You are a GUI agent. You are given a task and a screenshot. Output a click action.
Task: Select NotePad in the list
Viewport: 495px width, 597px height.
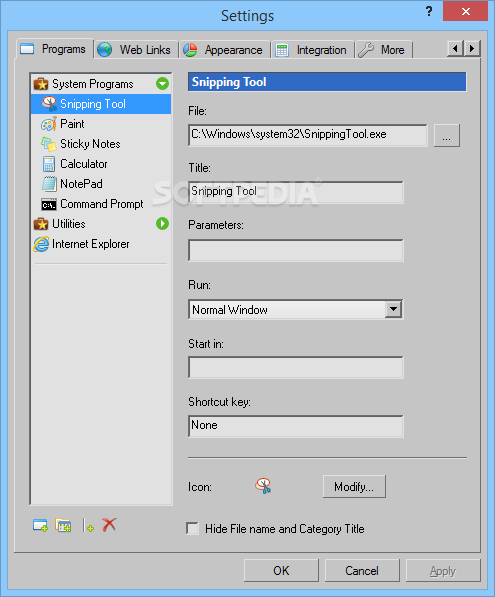click(x=101, y=184)
